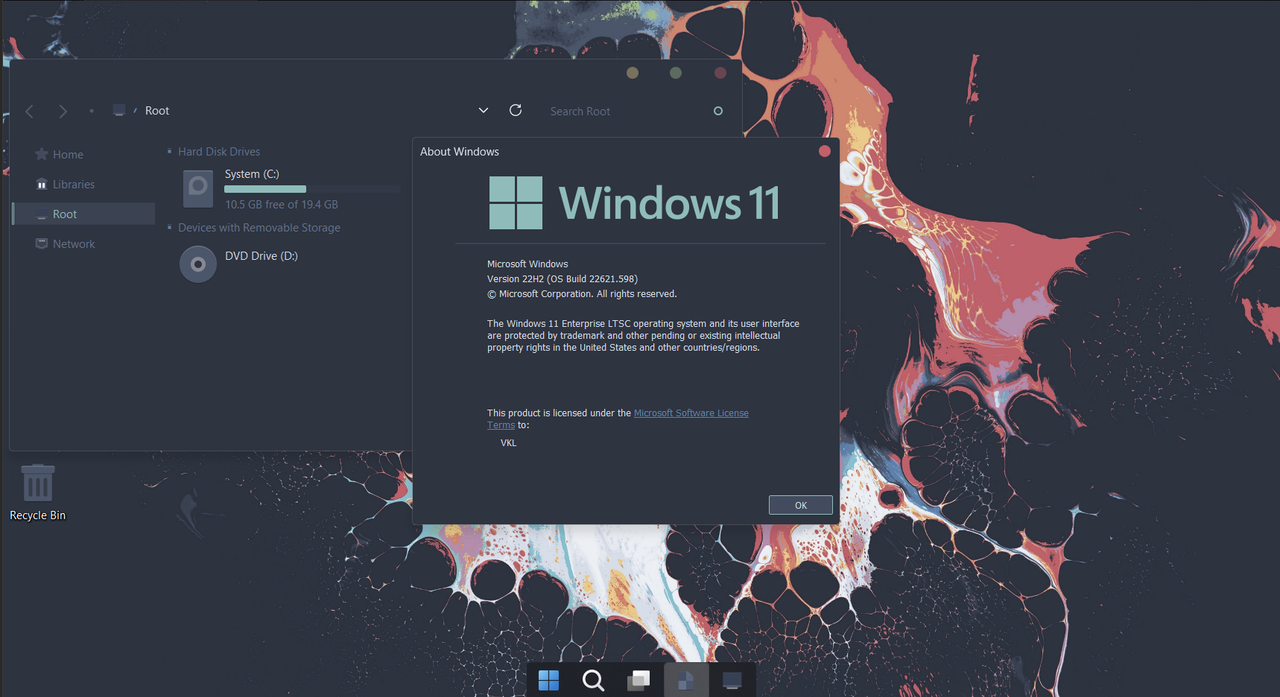Image resolution: width=1280 pixels, height=697 pixels.
Task: Click the 'Microsoft Windows' text line
Action: tap(527, 264)
